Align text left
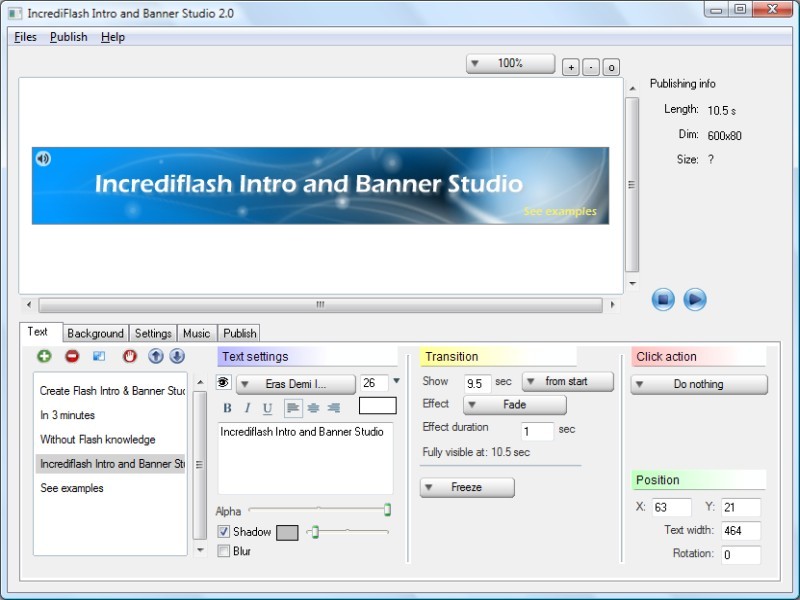Screen dimensions: 800x600 click(x=293, y=408)
